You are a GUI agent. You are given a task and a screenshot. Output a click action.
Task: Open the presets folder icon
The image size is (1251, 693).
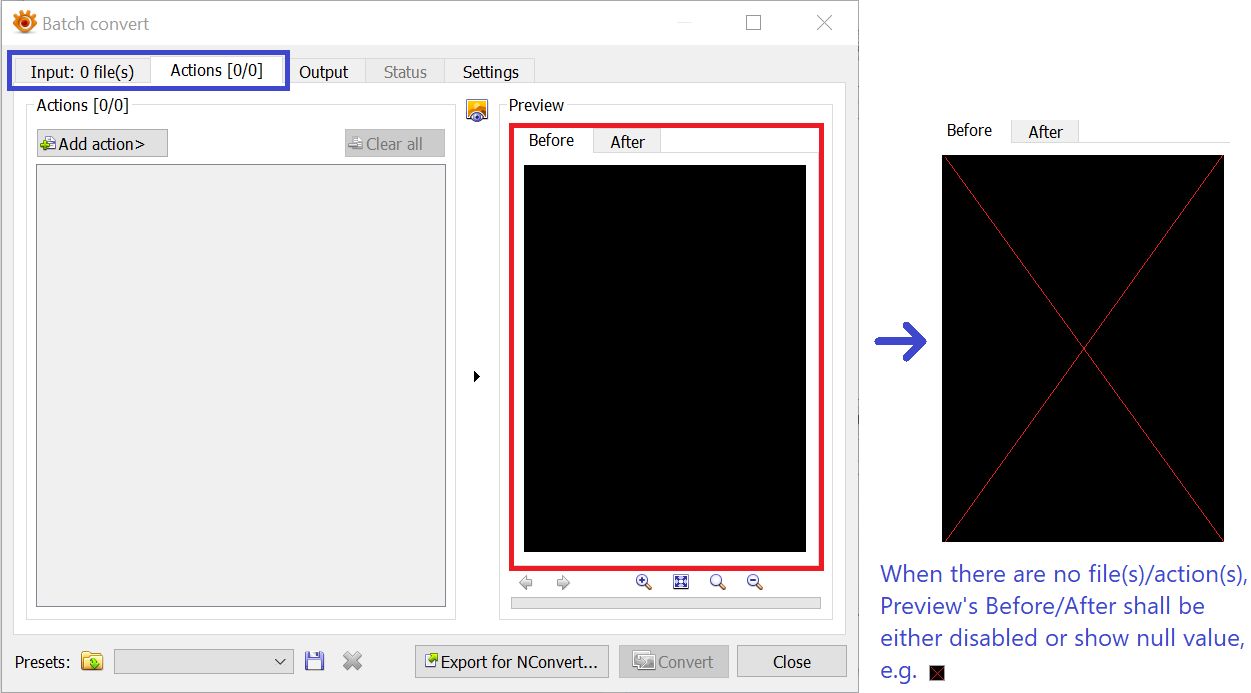[x=92, y=662]
